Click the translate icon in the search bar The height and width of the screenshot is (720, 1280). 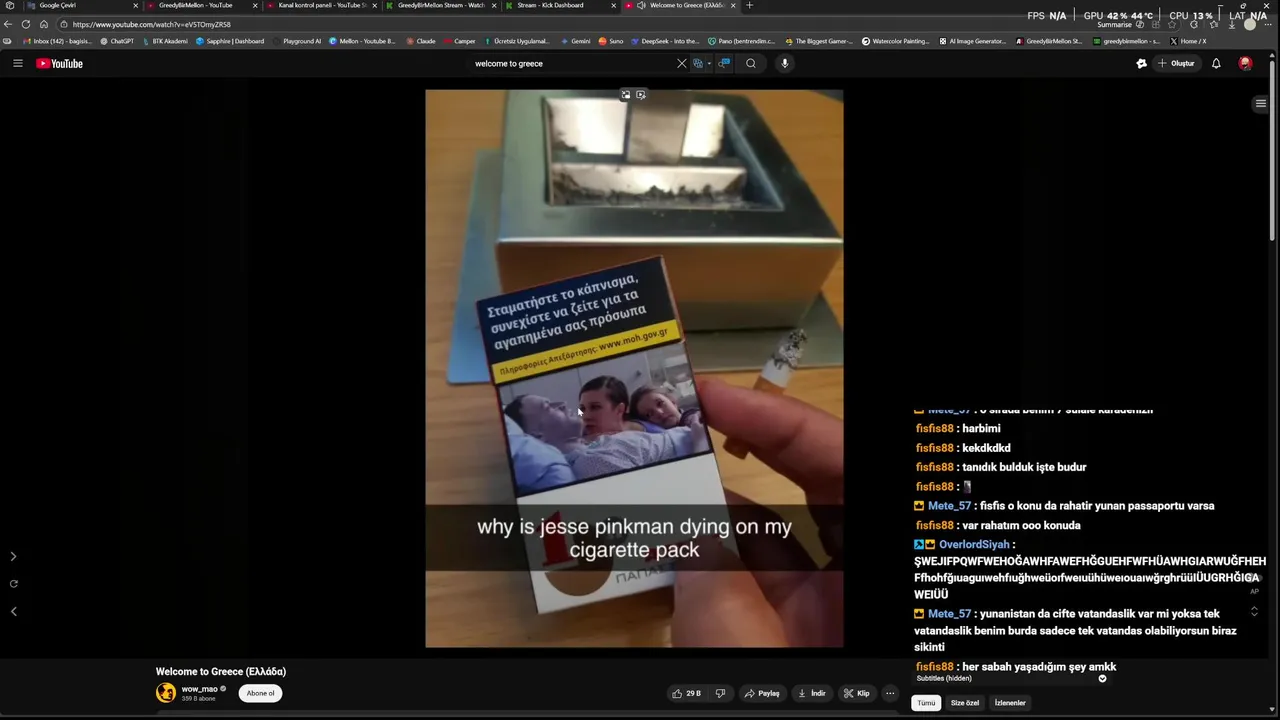pyautogui.click(x=698, y=63)
